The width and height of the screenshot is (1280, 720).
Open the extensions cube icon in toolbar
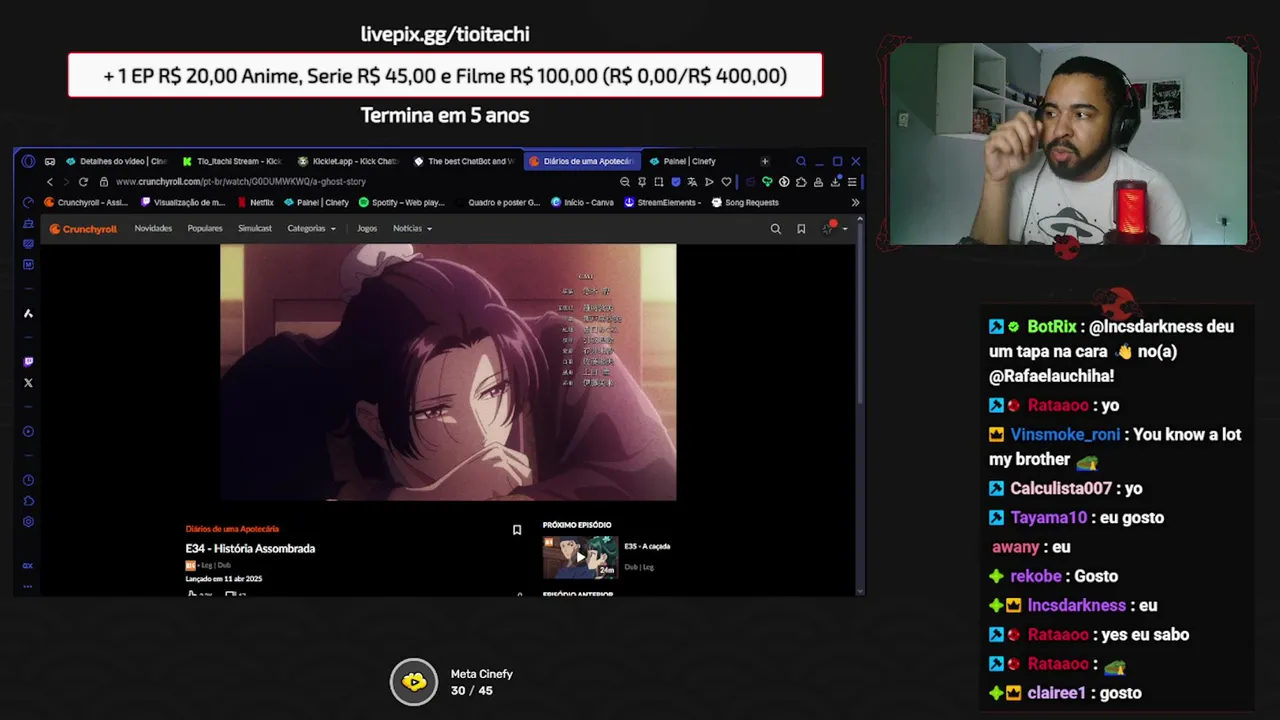click(801, 182)
